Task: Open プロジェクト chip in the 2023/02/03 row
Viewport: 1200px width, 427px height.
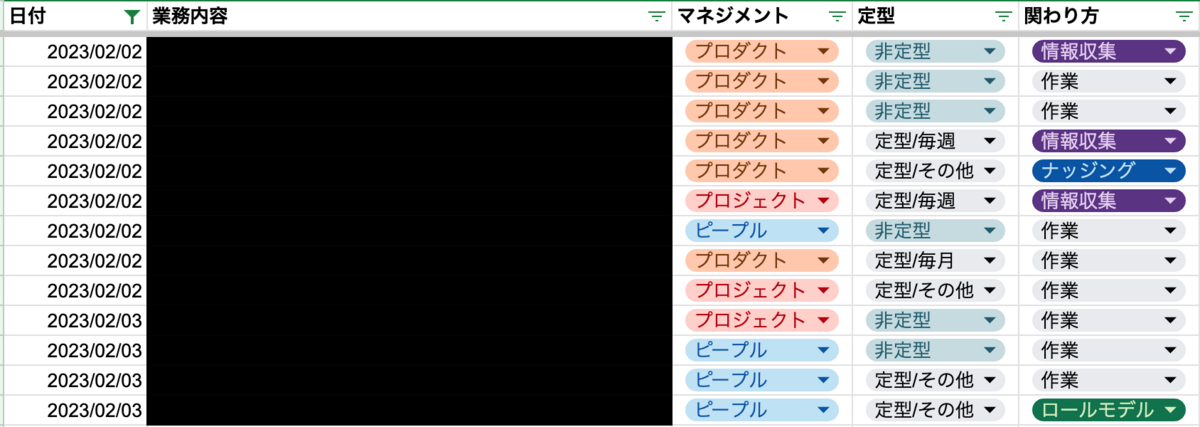Action: coord(762,321)
